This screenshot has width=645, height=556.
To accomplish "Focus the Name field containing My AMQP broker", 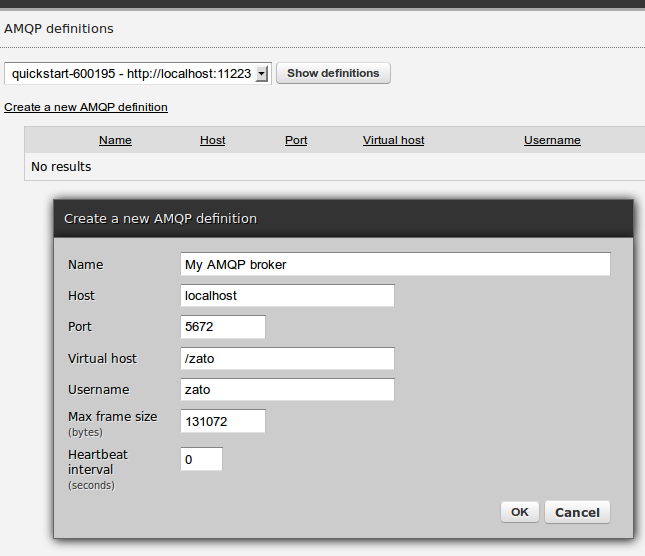I will (395, 264).
